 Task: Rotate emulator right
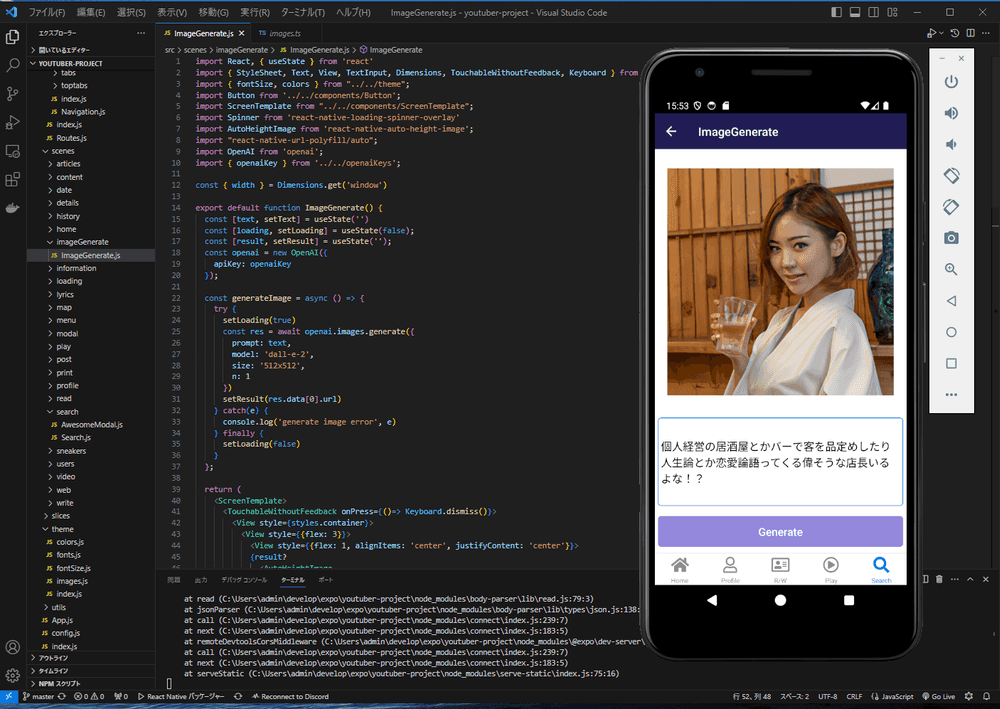pos(951,207)
